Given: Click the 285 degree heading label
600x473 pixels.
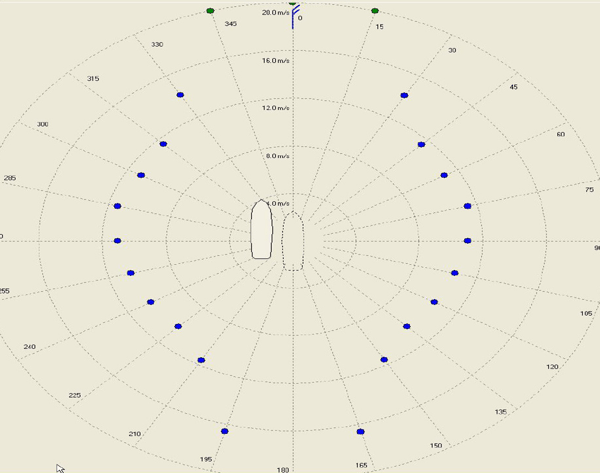Looking at the screenshot, I should point(10,178).
